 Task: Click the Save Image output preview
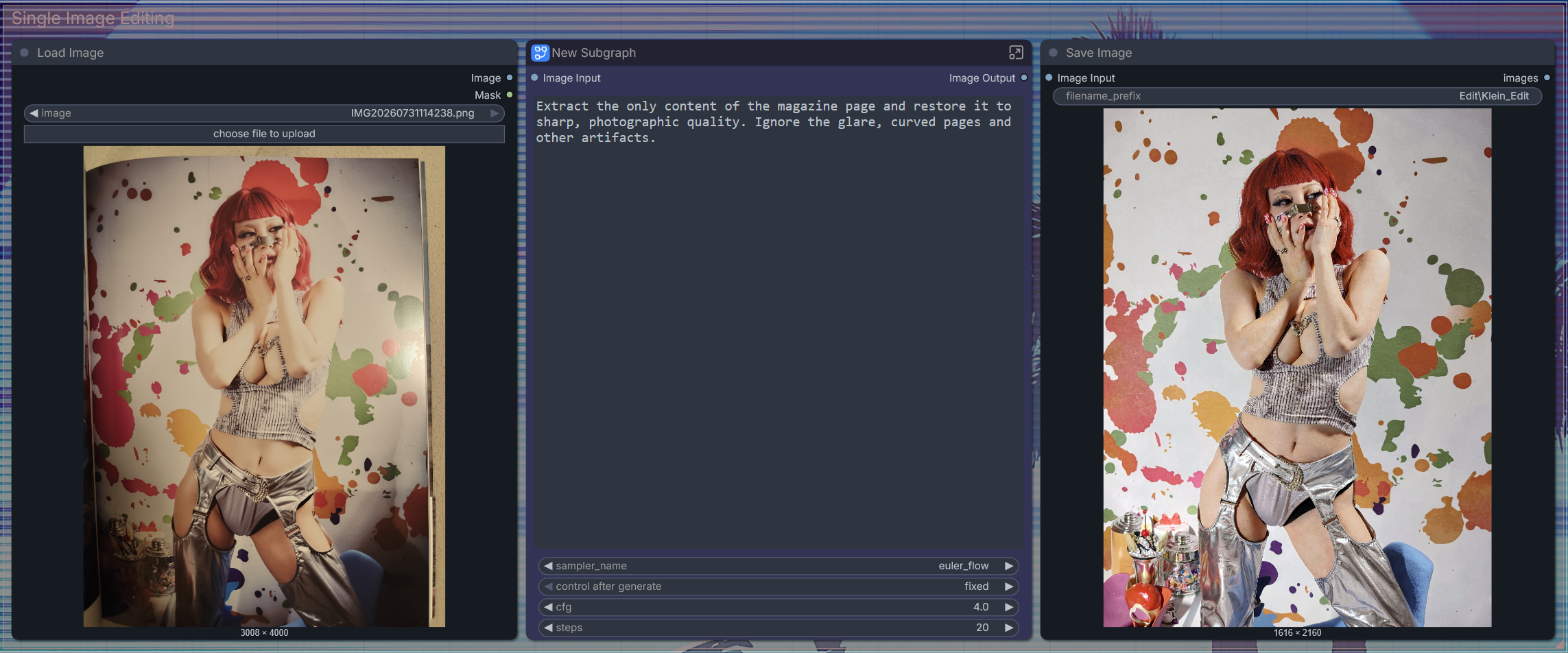(x=1297, y=368)
